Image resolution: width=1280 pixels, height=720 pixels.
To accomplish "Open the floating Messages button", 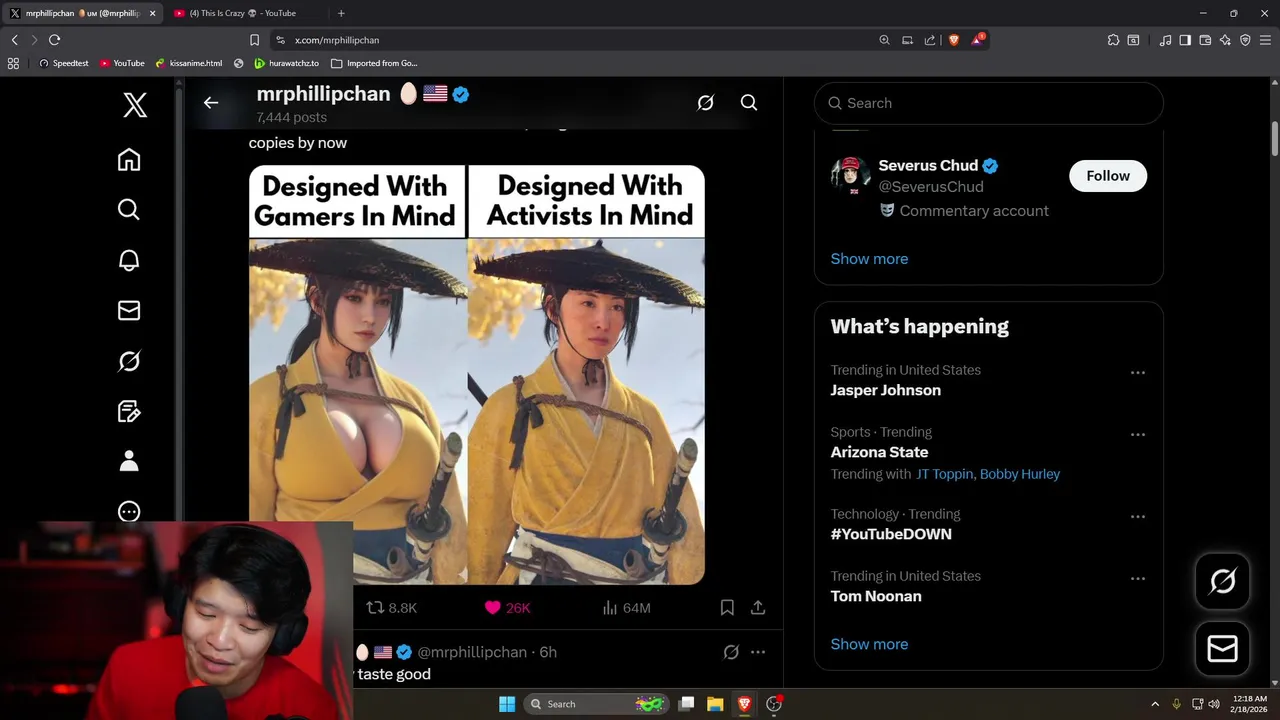I will point(1222,649).
